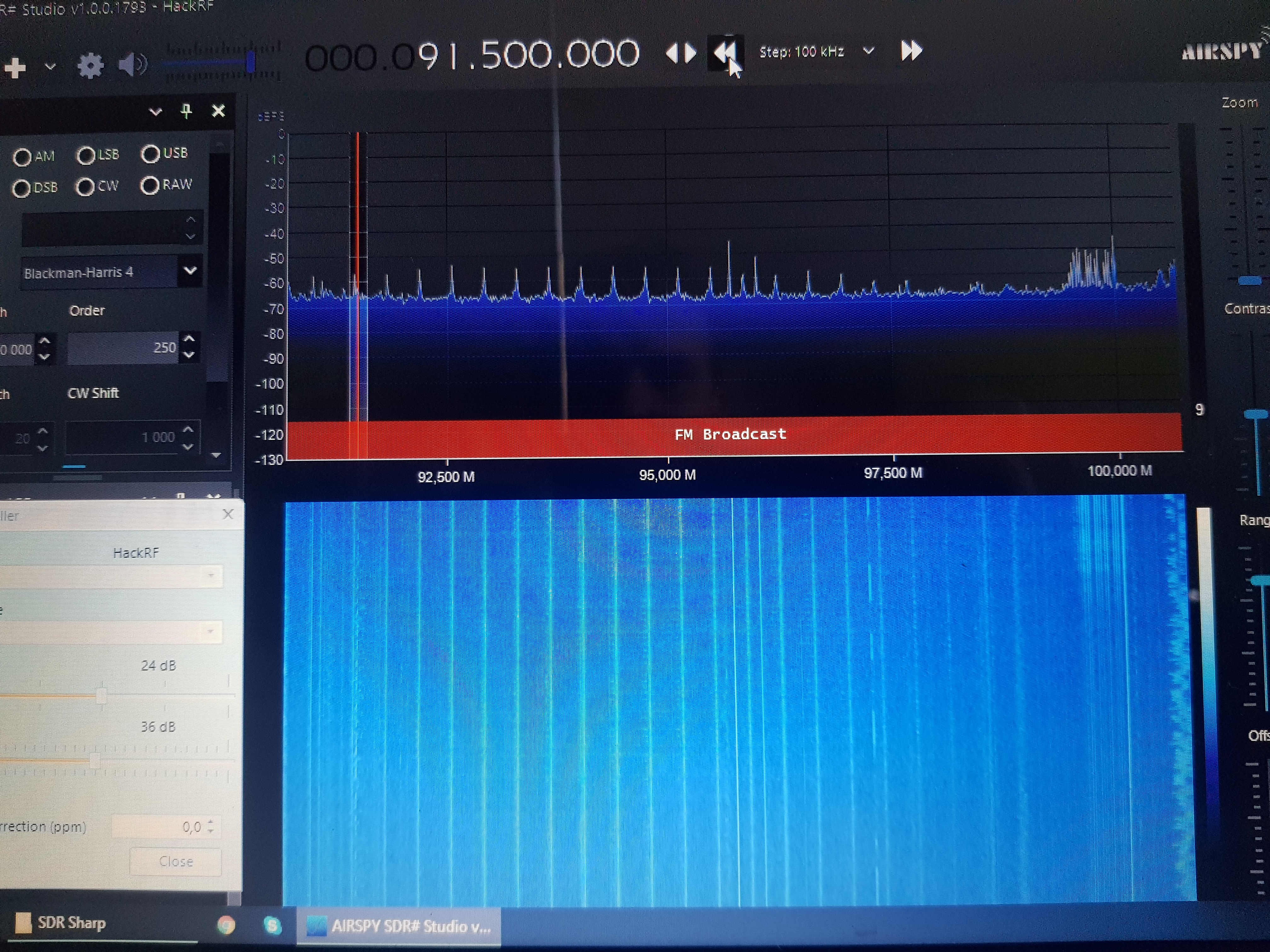Step frequency down with the rewind icon
1270x952 pixels.
725,53
